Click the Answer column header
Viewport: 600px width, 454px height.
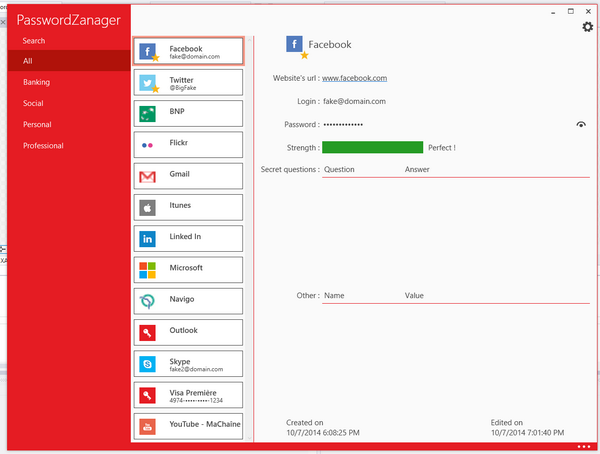coord(417,169)
